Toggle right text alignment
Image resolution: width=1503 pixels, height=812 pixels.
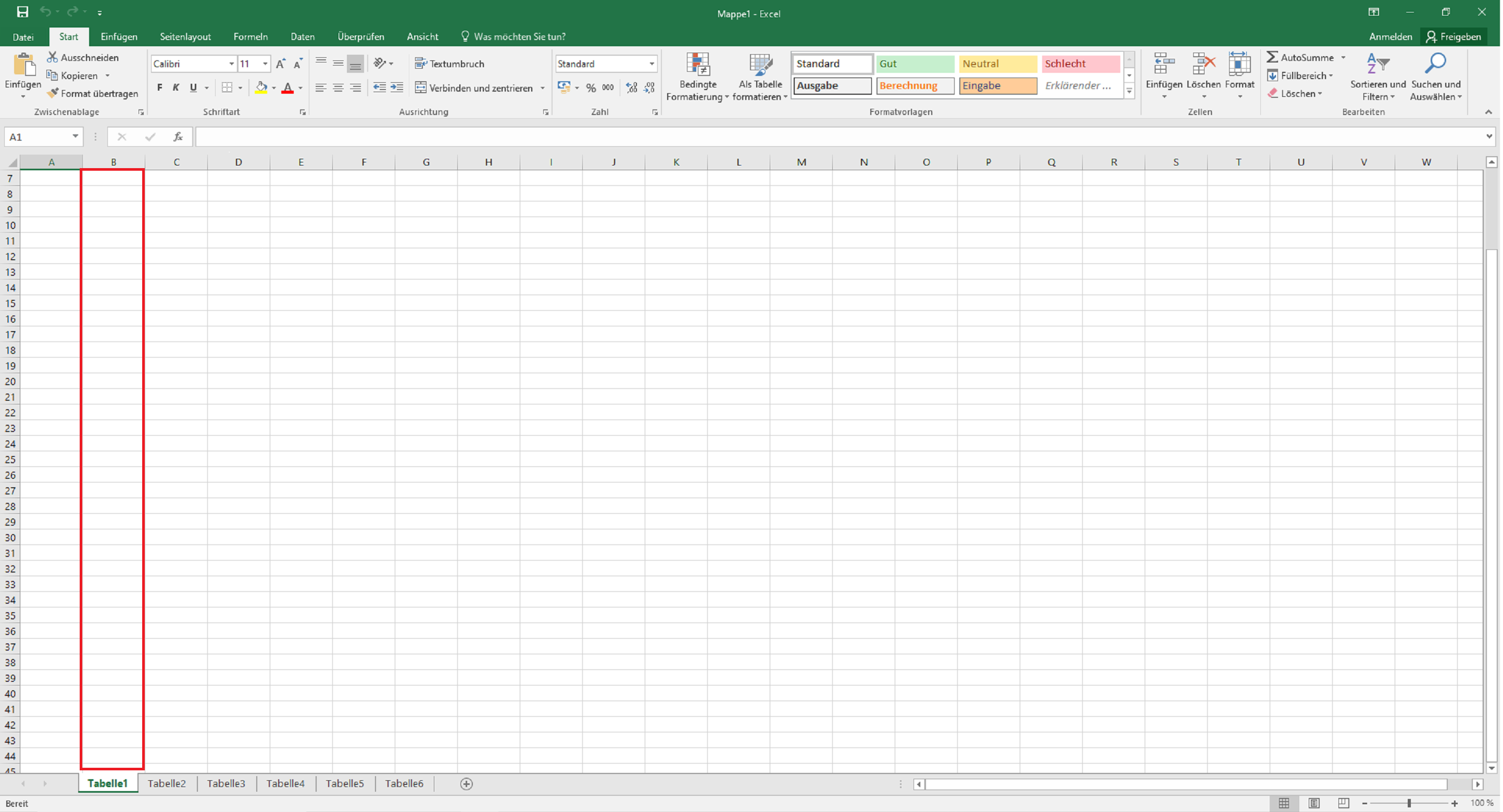[x=355, y=87]
